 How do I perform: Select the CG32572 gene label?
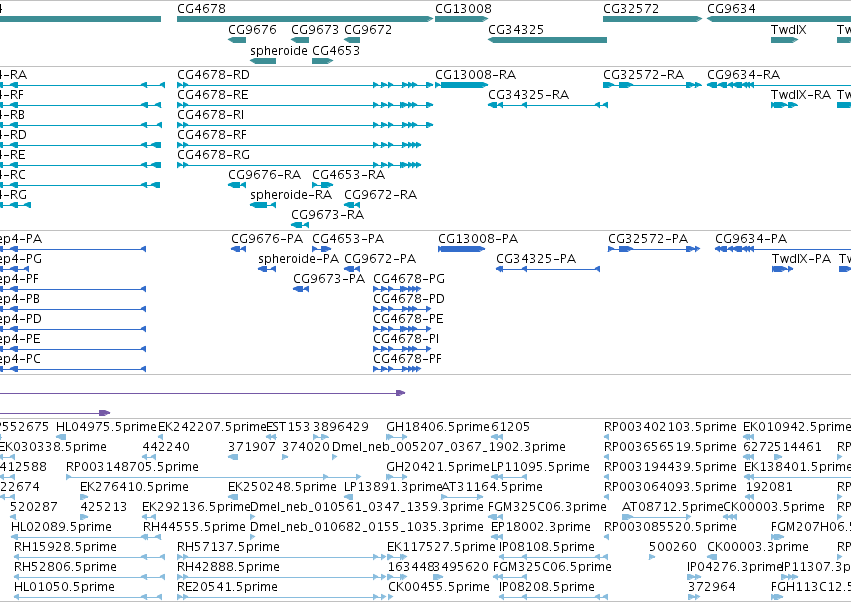coord(631,9)
